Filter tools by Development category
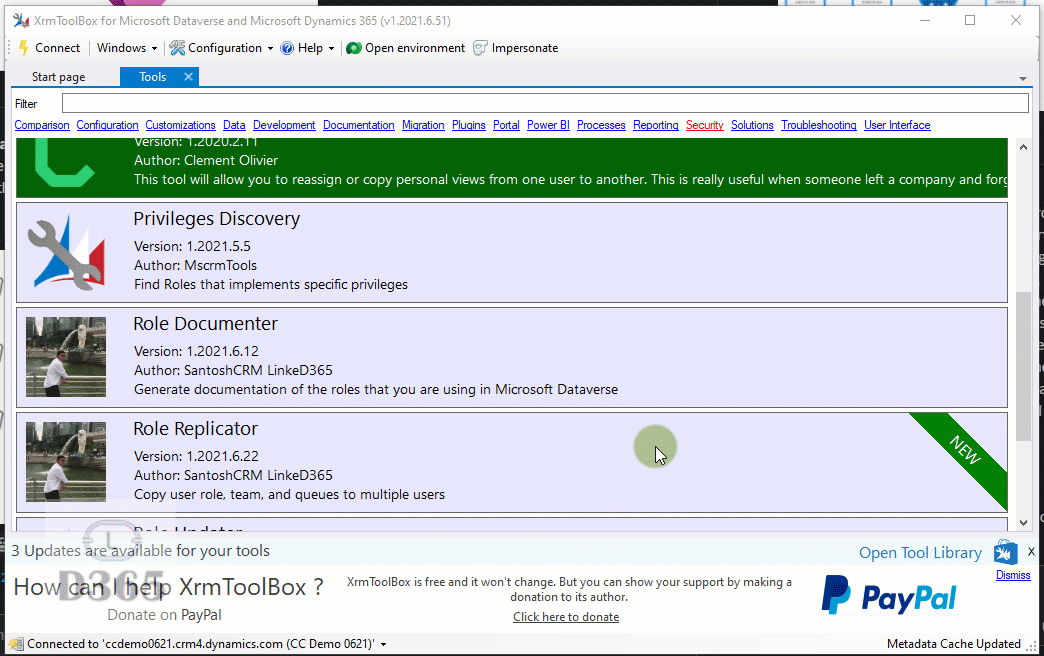This screenshot has width=1044, height=656. point(284,125)
